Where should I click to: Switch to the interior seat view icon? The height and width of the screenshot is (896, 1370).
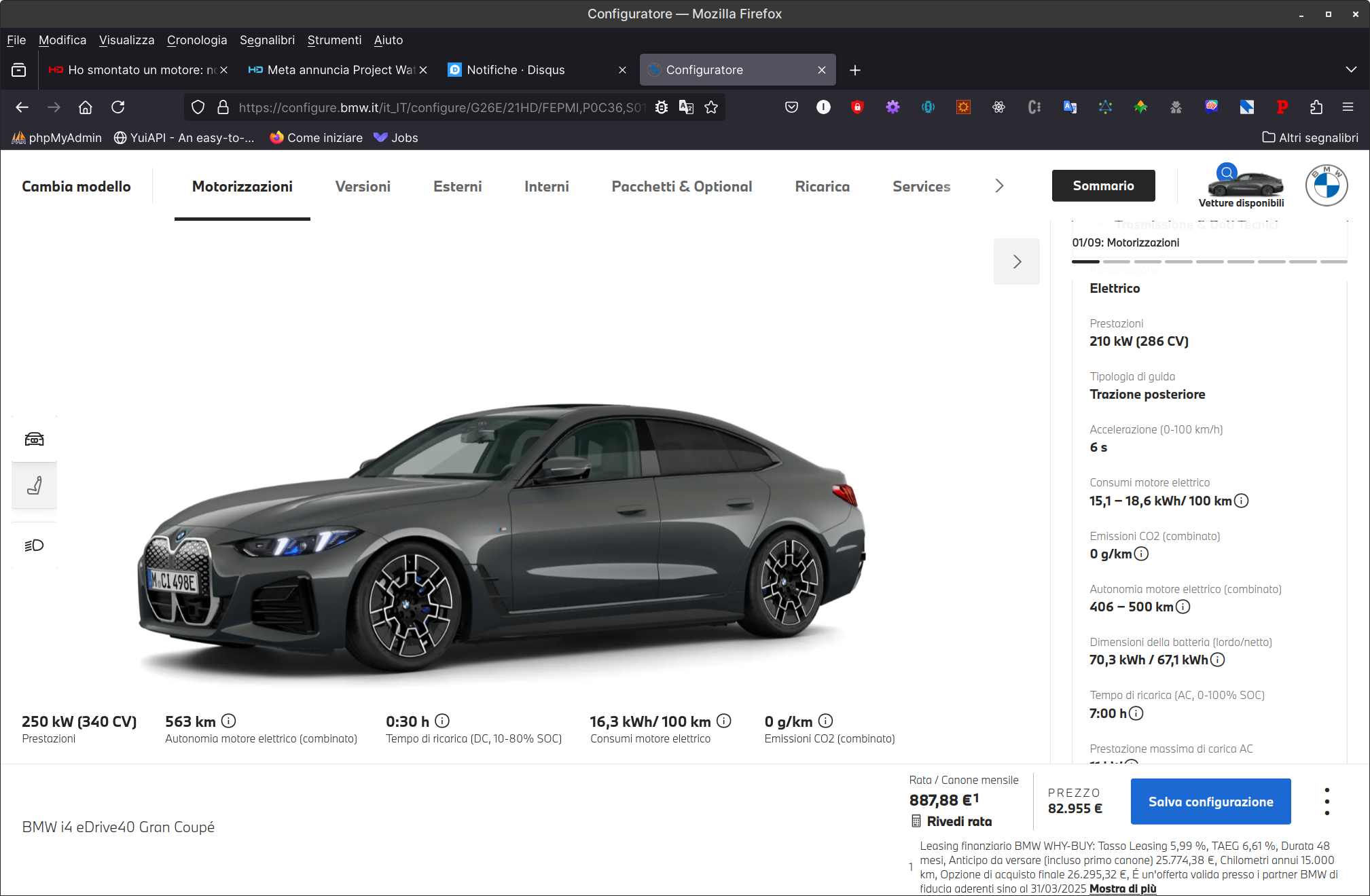[34, 485]
